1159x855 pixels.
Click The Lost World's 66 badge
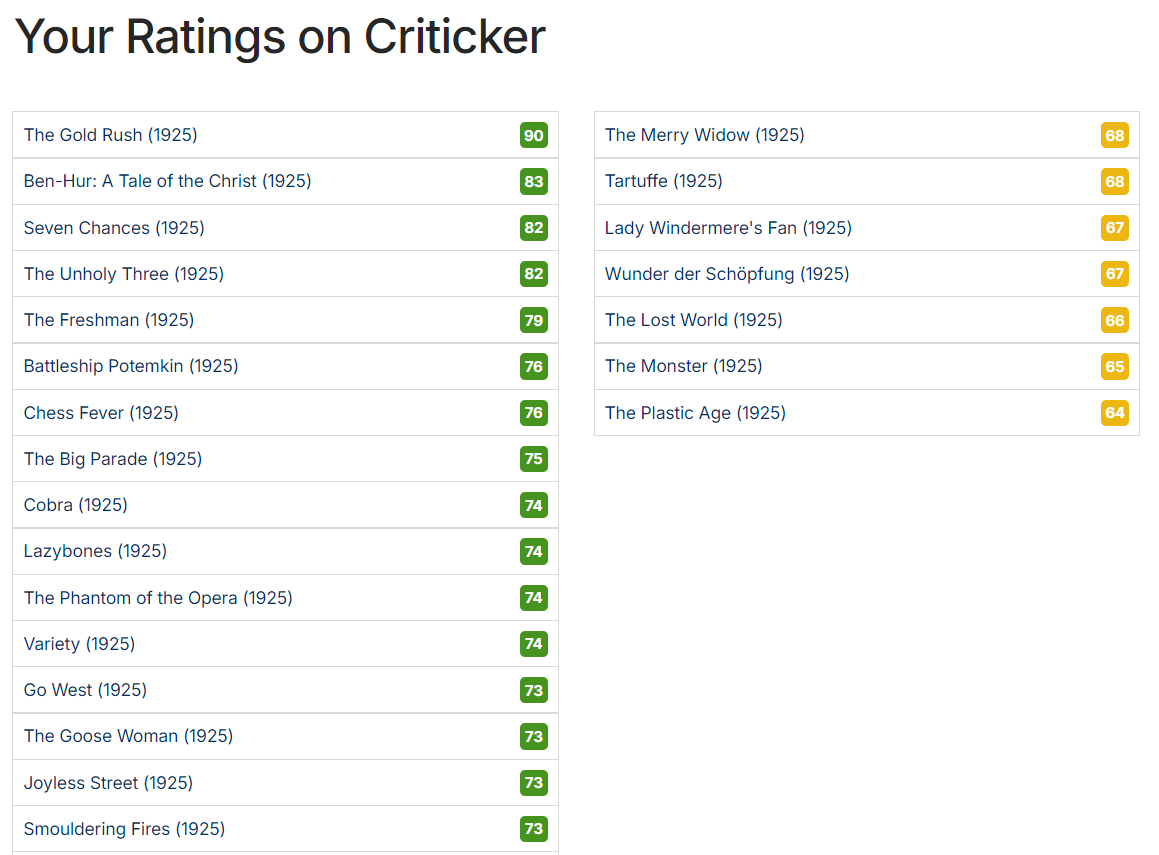1115,321
